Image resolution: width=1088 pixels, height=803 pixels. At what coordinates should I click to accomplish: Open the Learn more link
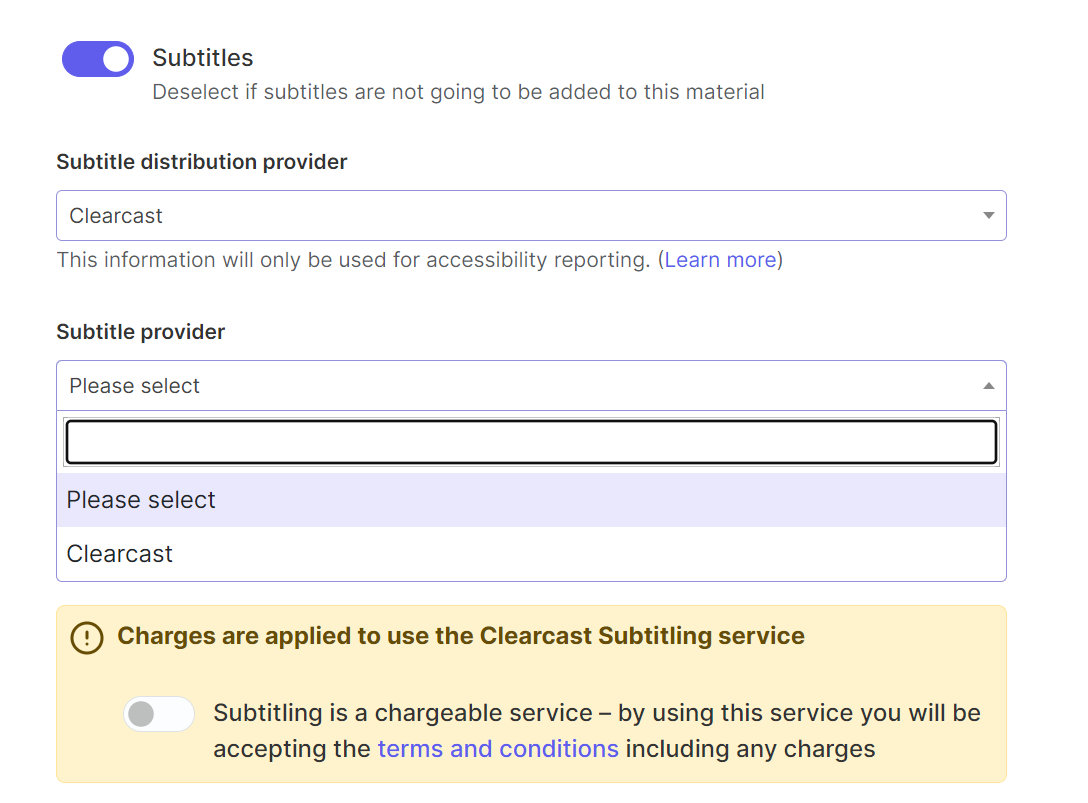click(720, 260)
